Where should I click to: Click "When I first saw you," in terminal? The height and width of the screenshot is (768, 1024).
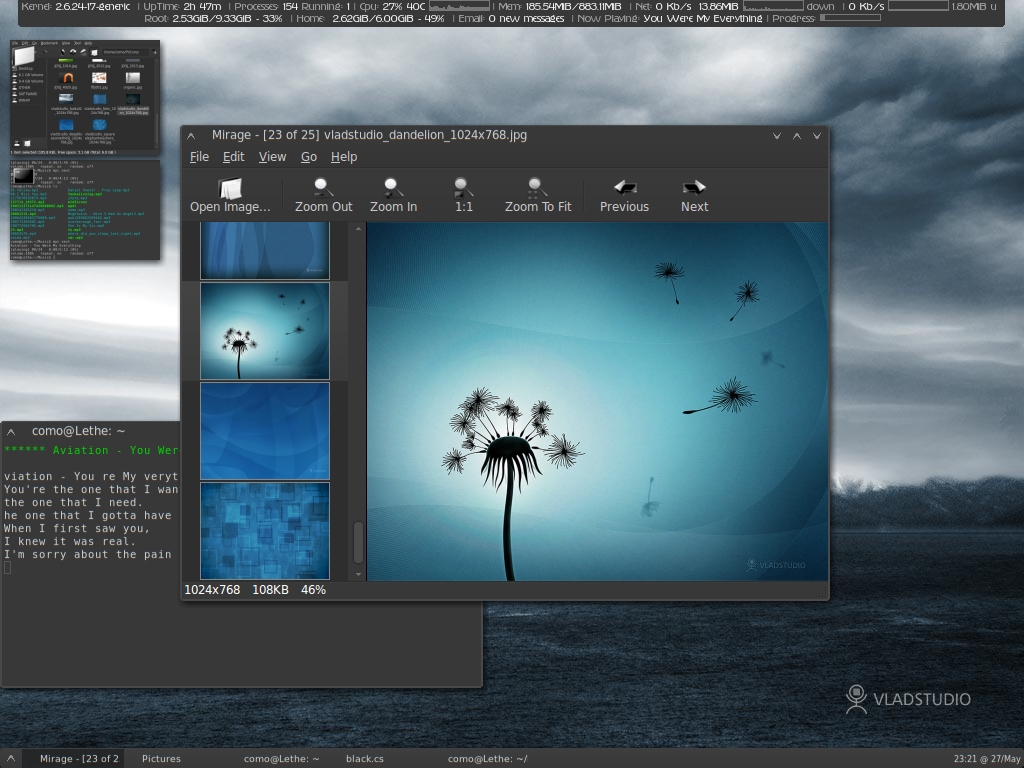tap(77, 528)
